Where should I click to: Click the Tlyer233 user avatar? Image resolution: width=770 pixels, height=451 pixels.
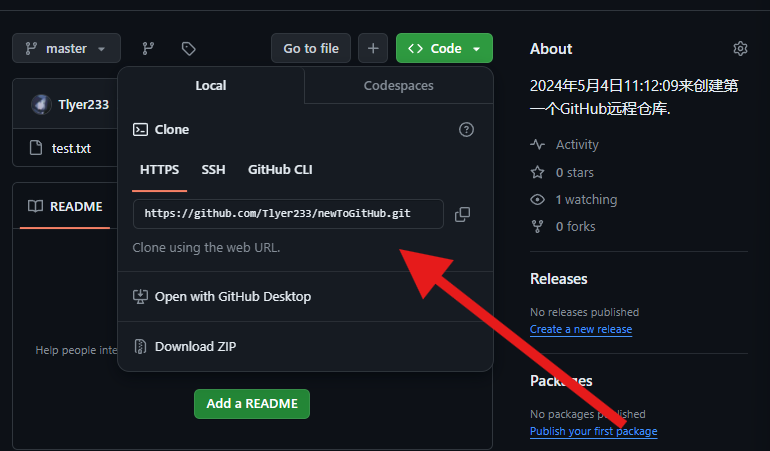[x=41, y=105]
